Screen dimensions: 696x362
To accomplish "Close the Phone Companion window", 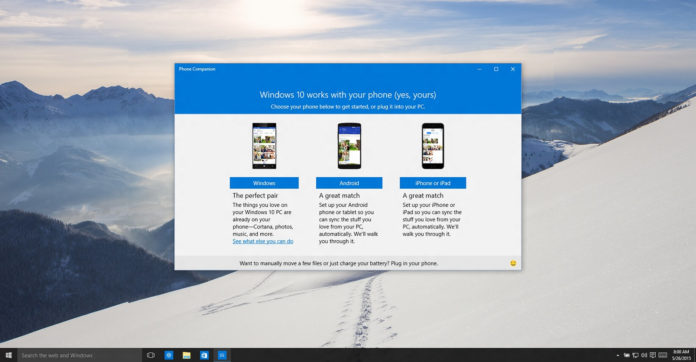I will coord(513,69).
